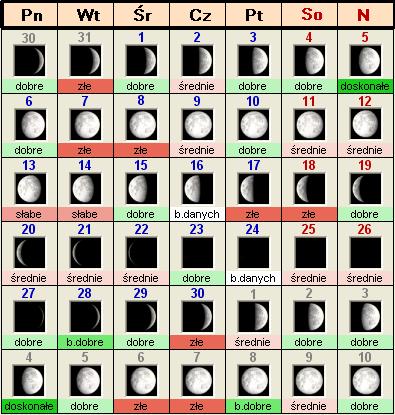Open the Pn weekday column header
This screenshot has width=395, height=415.
point(31,15)
